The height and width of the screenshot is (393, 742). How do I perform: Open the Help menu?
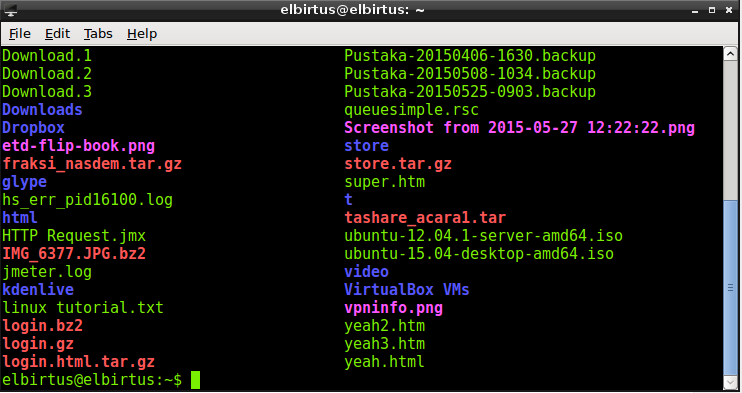pyautogui.click(x=142, y=34)
